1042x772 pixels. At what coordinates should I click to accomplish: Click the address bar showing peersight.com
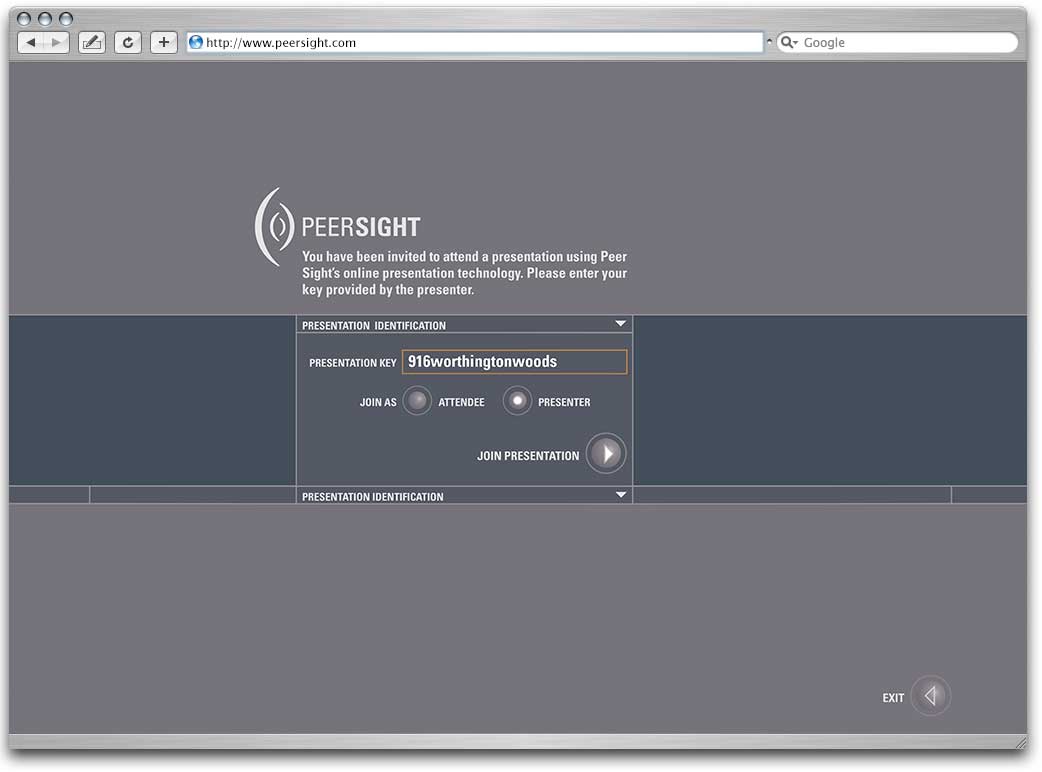pos(474,43)
